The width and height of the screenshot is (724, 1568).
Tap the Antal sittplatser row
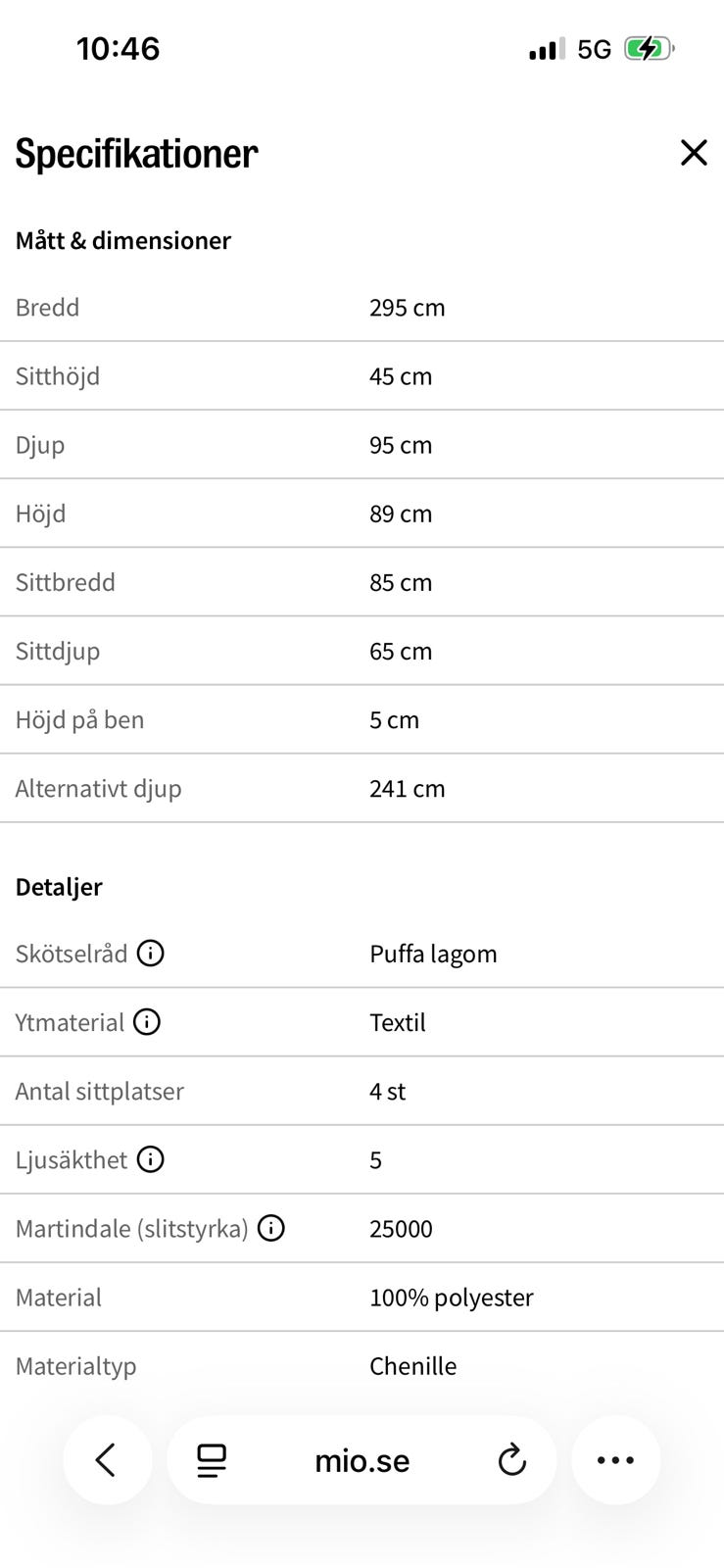[362, 1091]
